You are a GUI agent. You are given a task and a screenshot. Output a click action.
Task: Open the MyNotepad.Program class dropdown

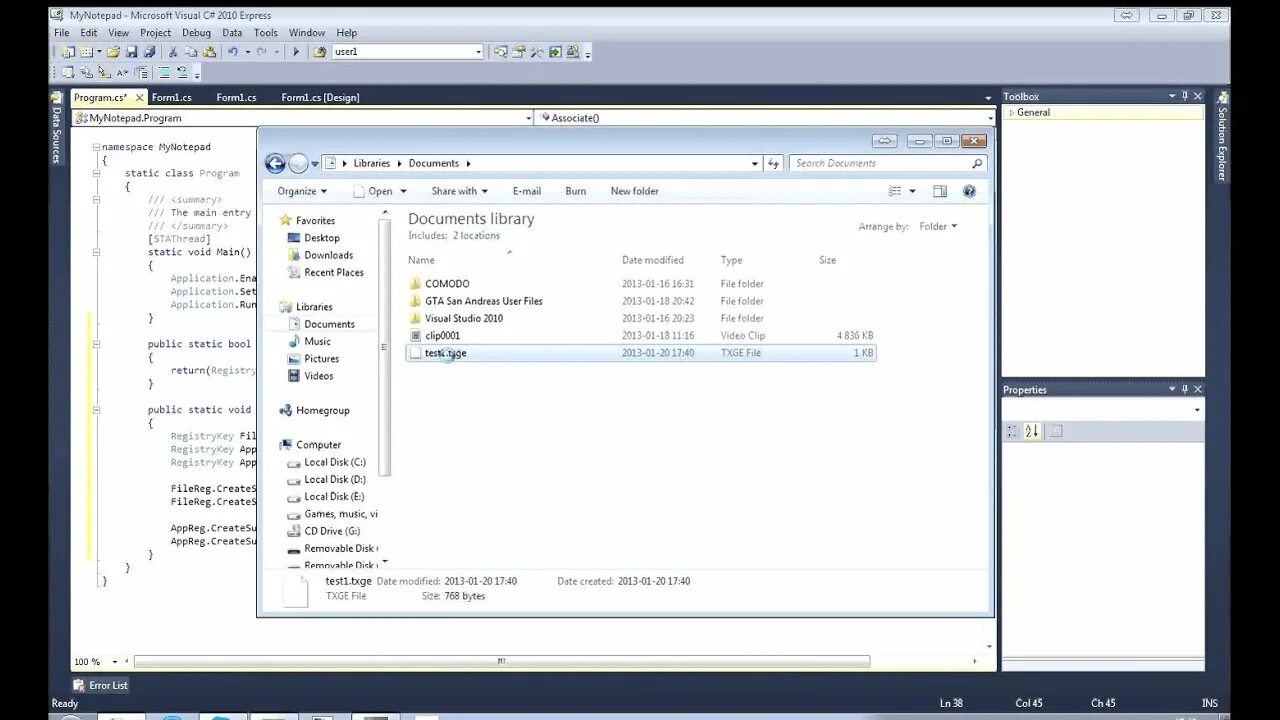(x=529, y=118)
